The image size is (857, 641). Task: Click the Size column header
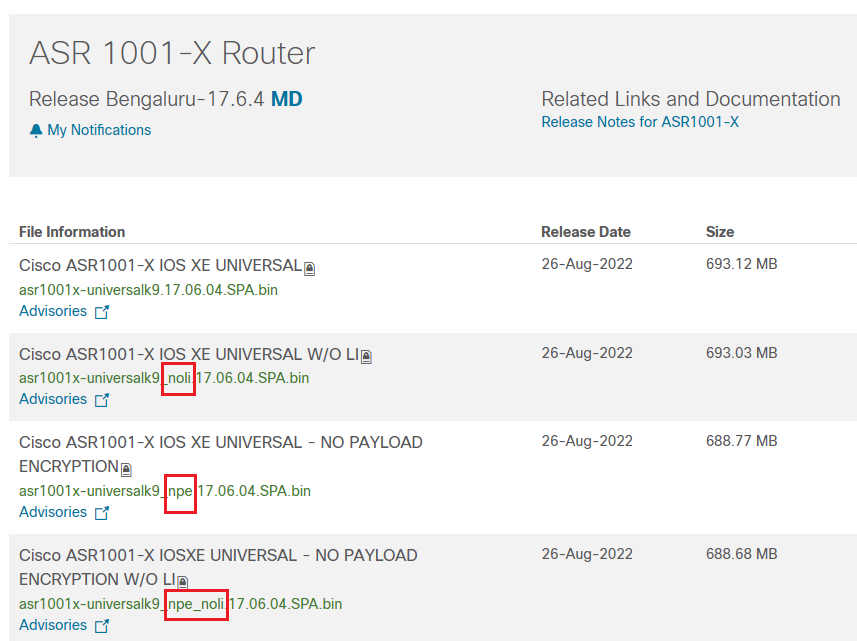click(720, 232)
